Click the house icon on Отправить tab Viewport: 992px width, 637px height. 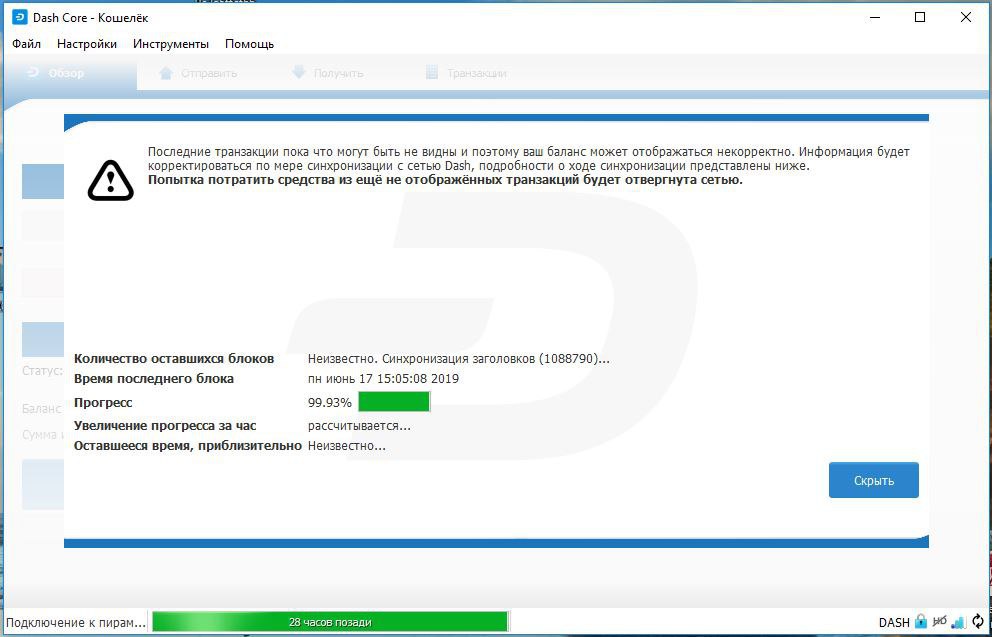click(x=166, y=73)
